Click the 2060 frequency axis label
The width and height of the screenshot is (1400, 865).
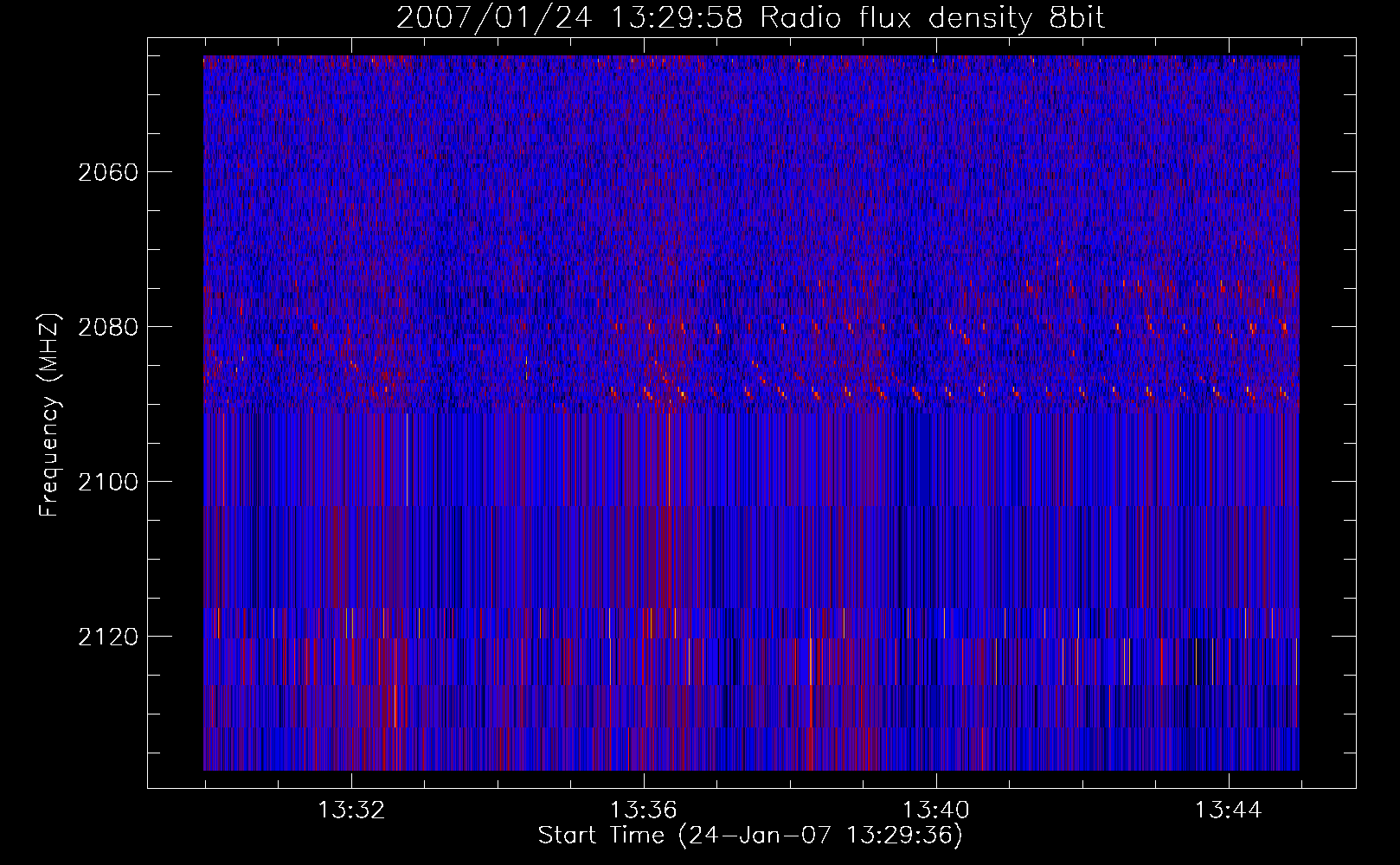click(108, 172)
